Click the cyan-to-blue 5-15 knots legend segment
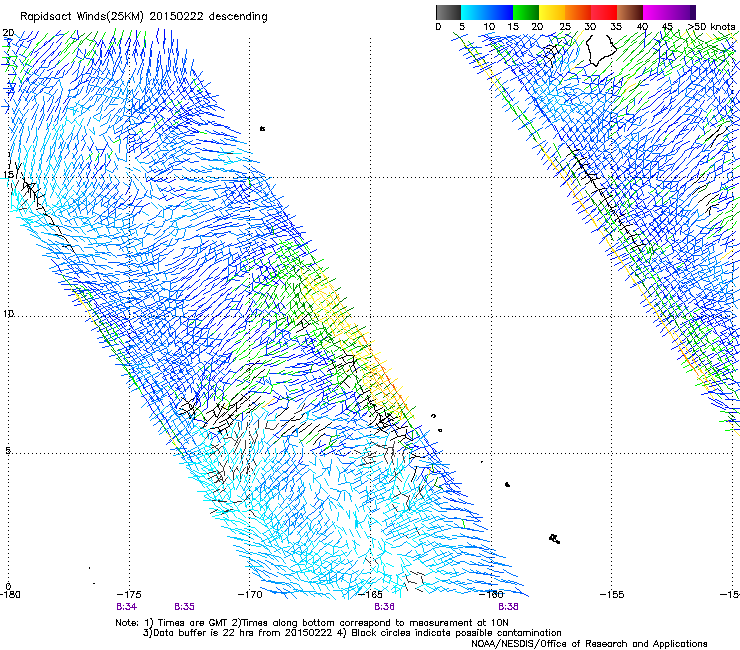Image resolution: width=740 pixels, height=650 pixels. click(487, 12)
